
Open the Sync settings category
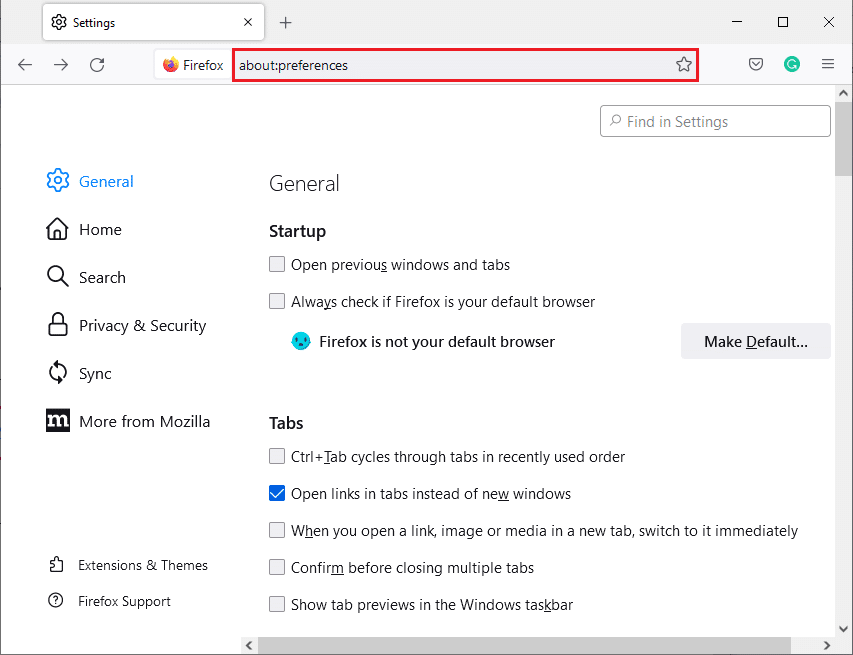coord(95,374)
